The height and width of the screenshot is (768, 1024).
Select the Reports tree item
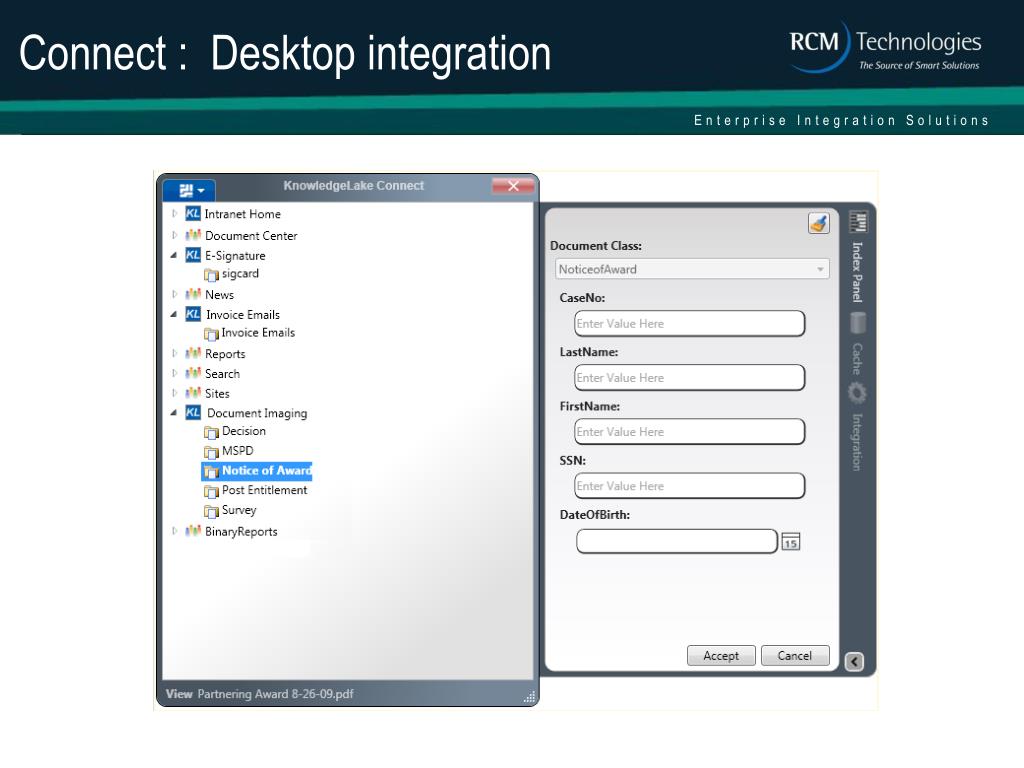225,354
